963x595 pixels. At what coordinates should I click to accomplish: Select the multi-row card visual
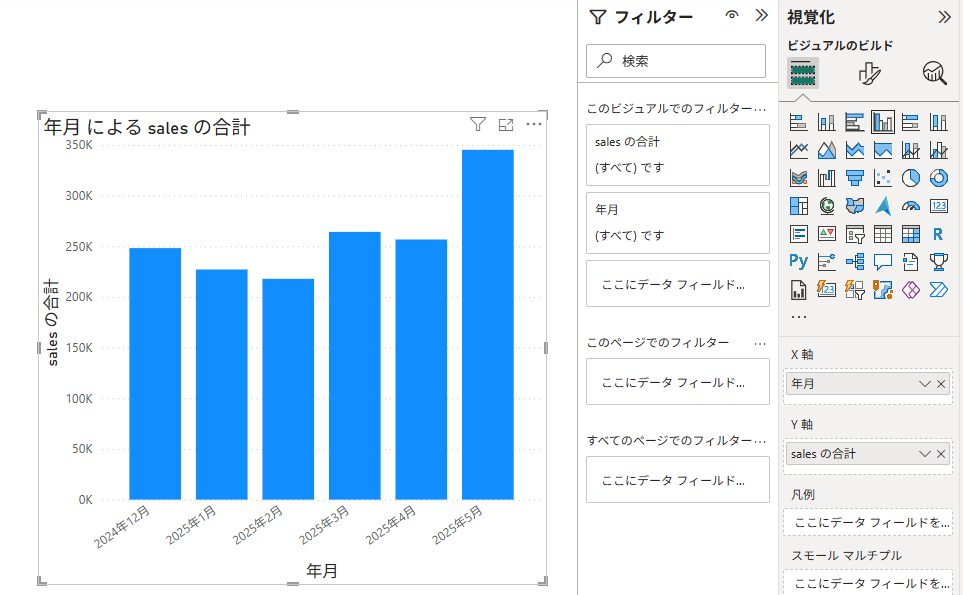point(798,234)
